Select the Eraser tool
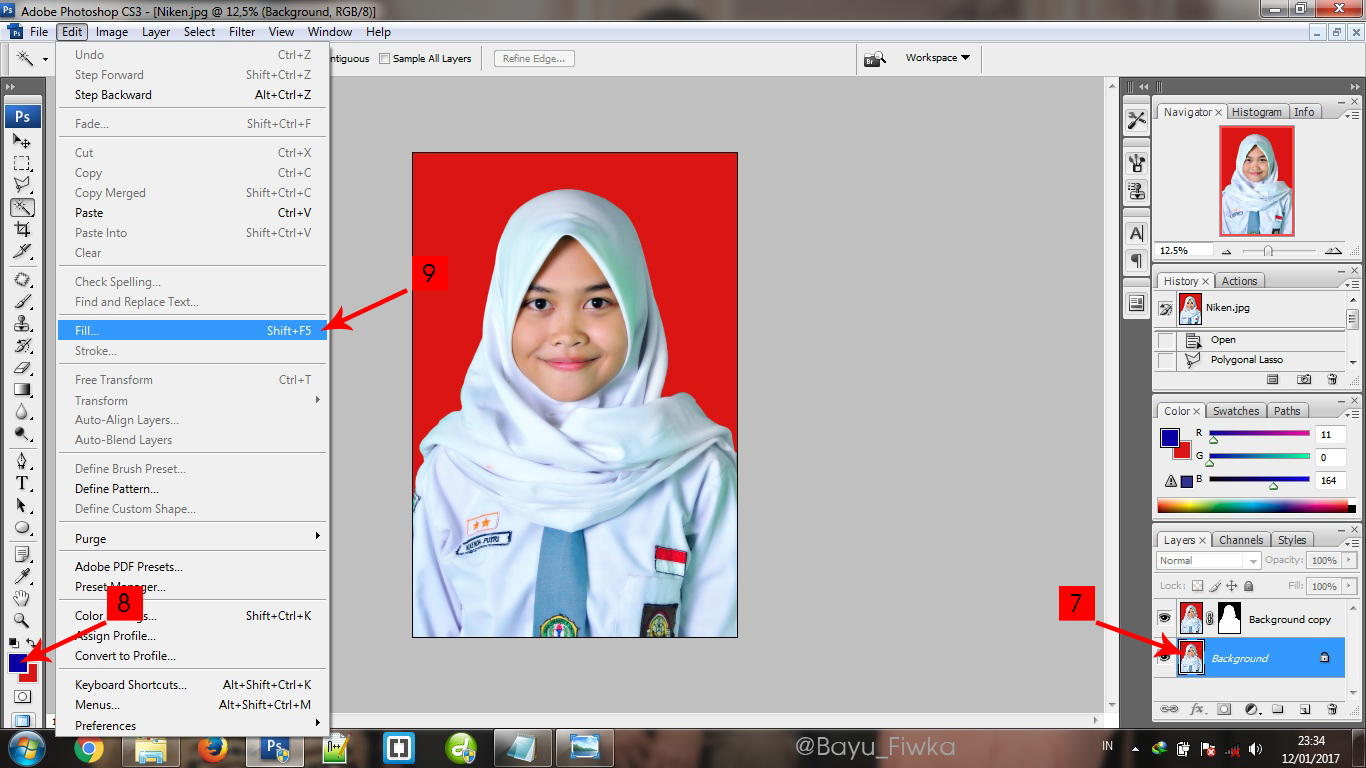The image size is (1366, 768). (22, 368)
